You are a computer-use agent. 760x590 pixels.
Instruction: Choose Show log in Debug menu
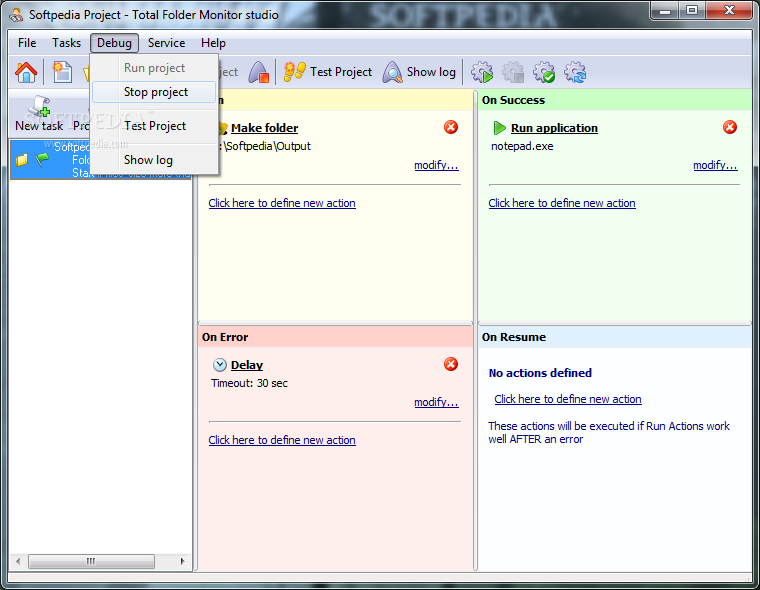154,159
